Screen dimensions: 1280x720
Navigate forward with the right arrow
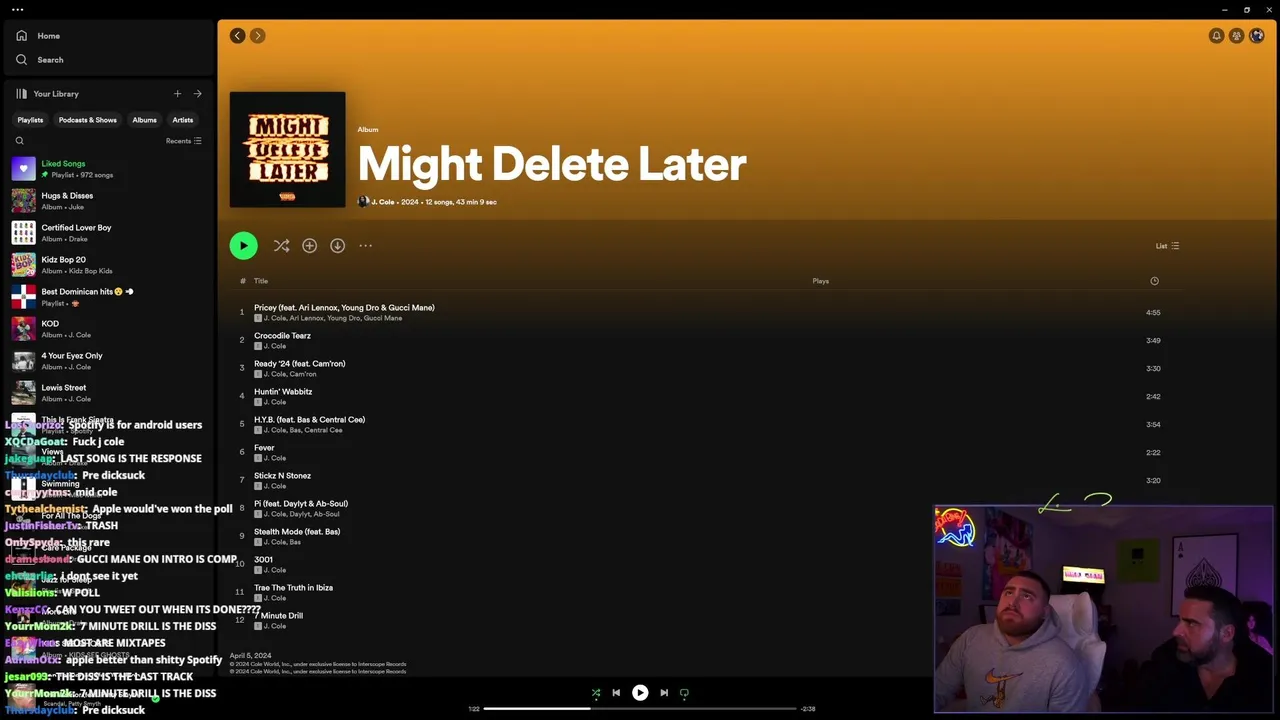coord(257,36)
